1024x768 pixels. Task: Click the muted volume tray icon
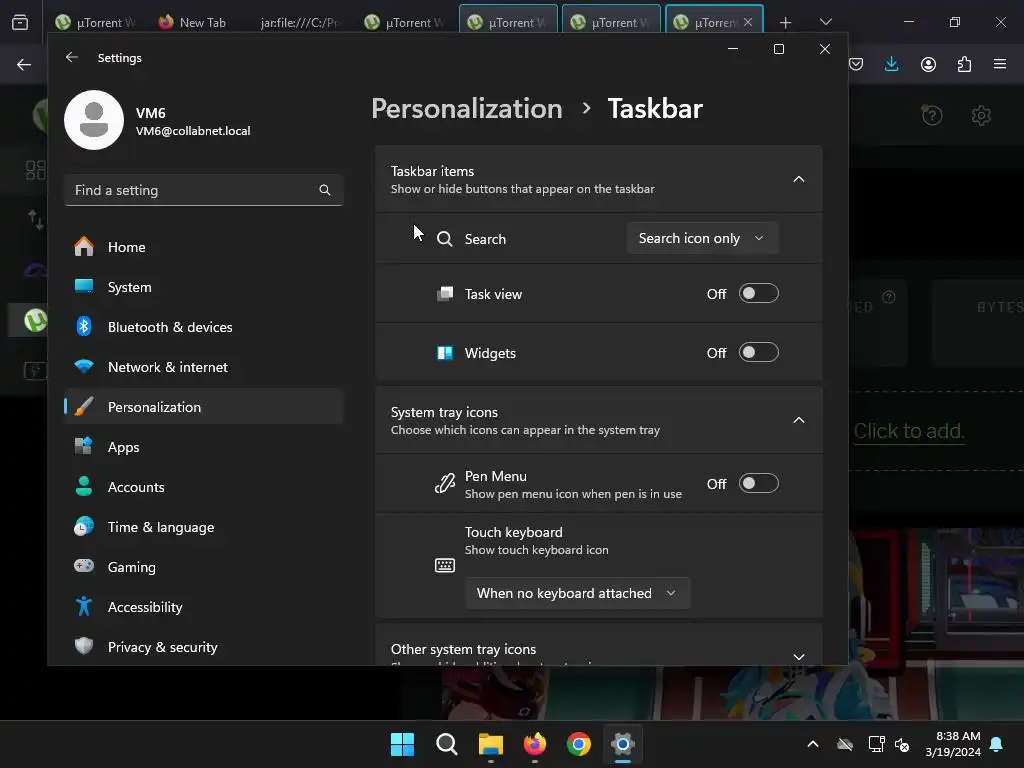[x=902, y=744]
